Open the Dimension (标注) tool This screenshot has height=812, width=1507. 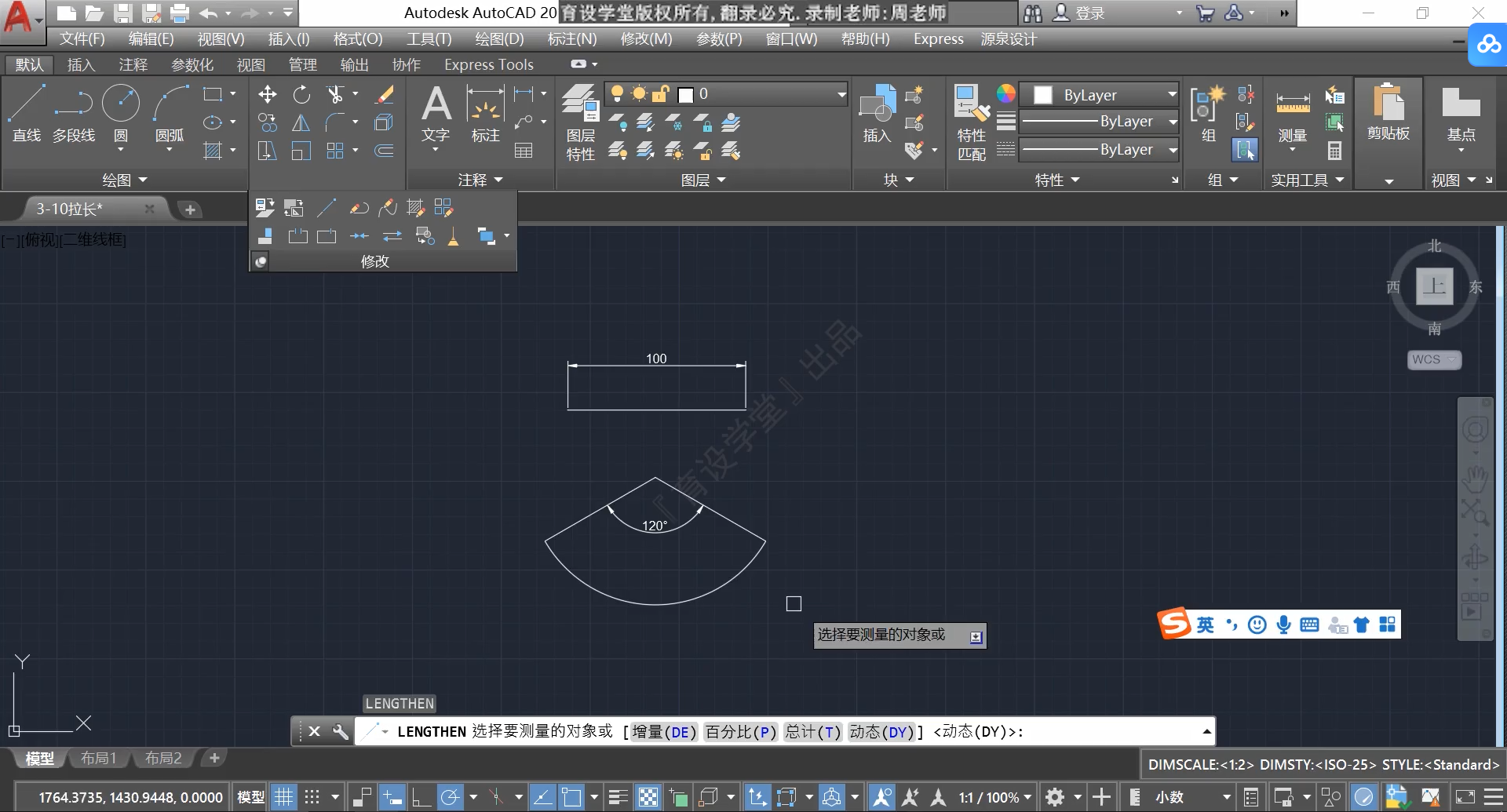[485, 115]
